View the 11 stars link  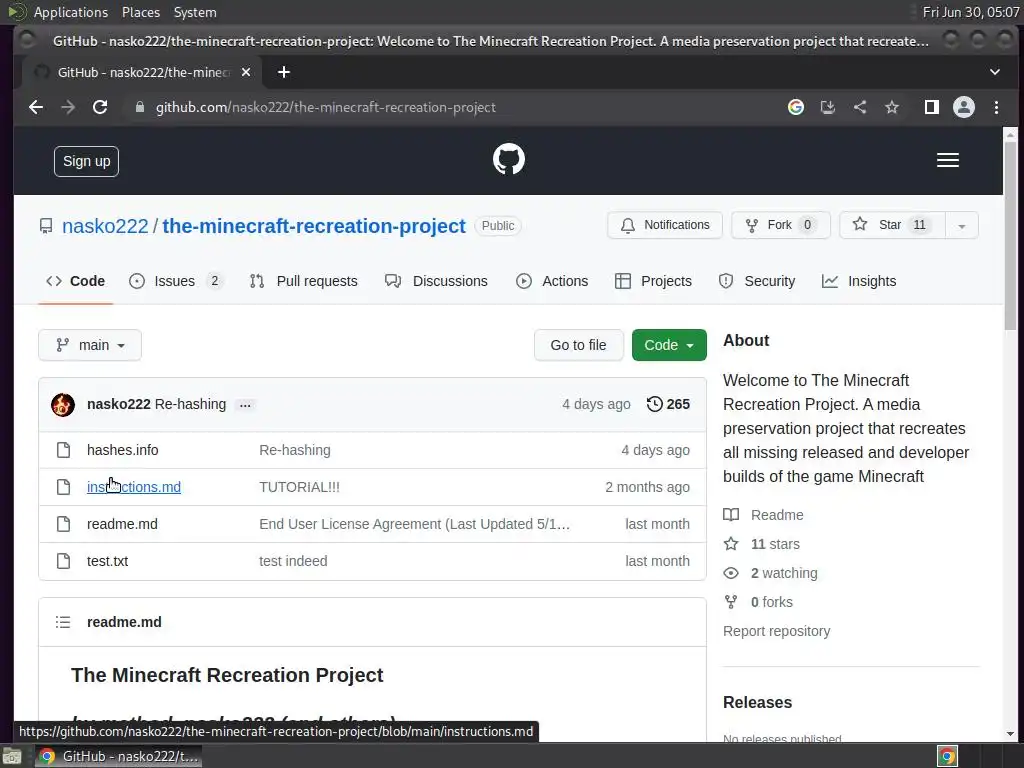[761, 545]
